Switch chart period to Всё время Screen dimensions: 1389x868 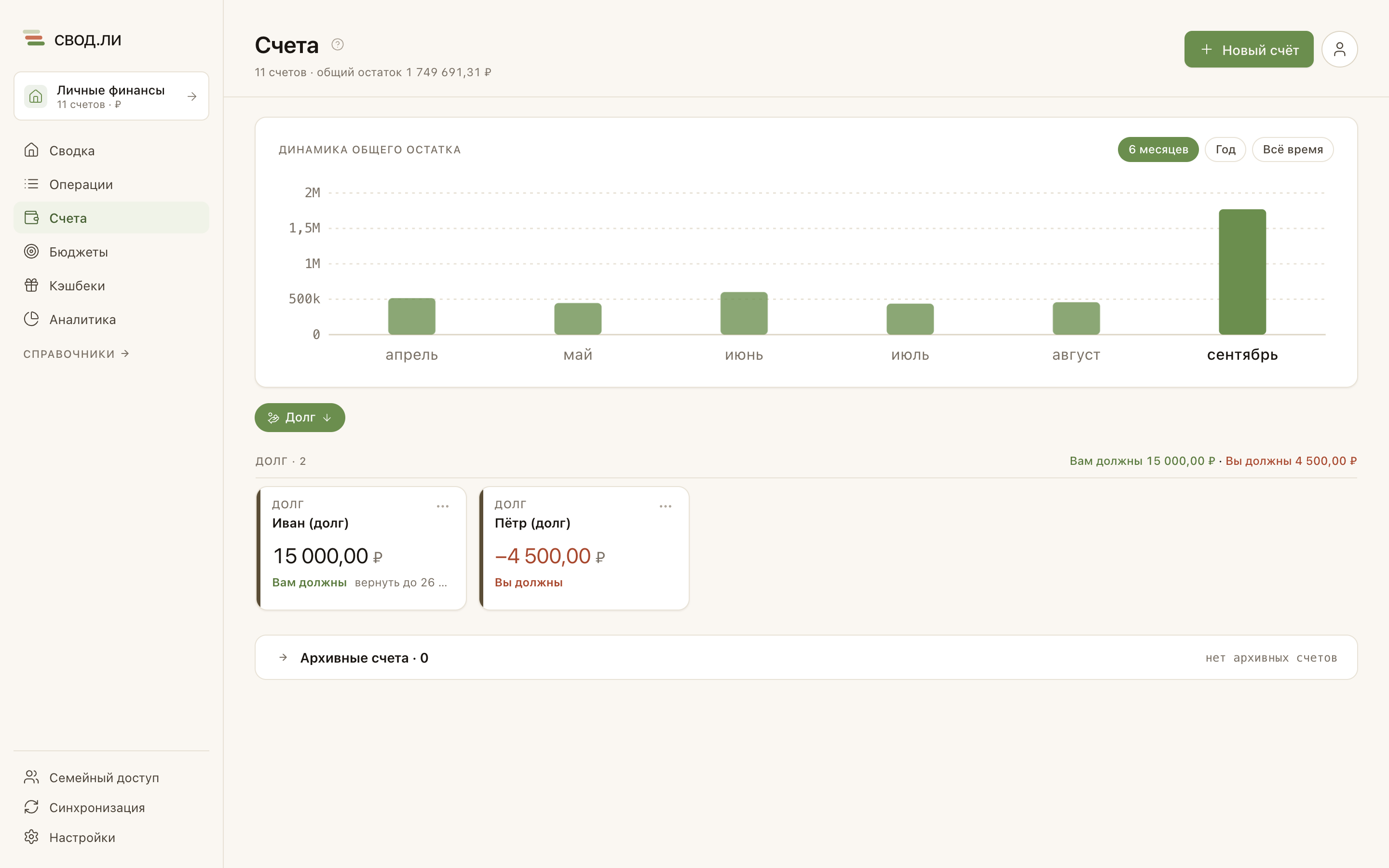pos(1292,149)
